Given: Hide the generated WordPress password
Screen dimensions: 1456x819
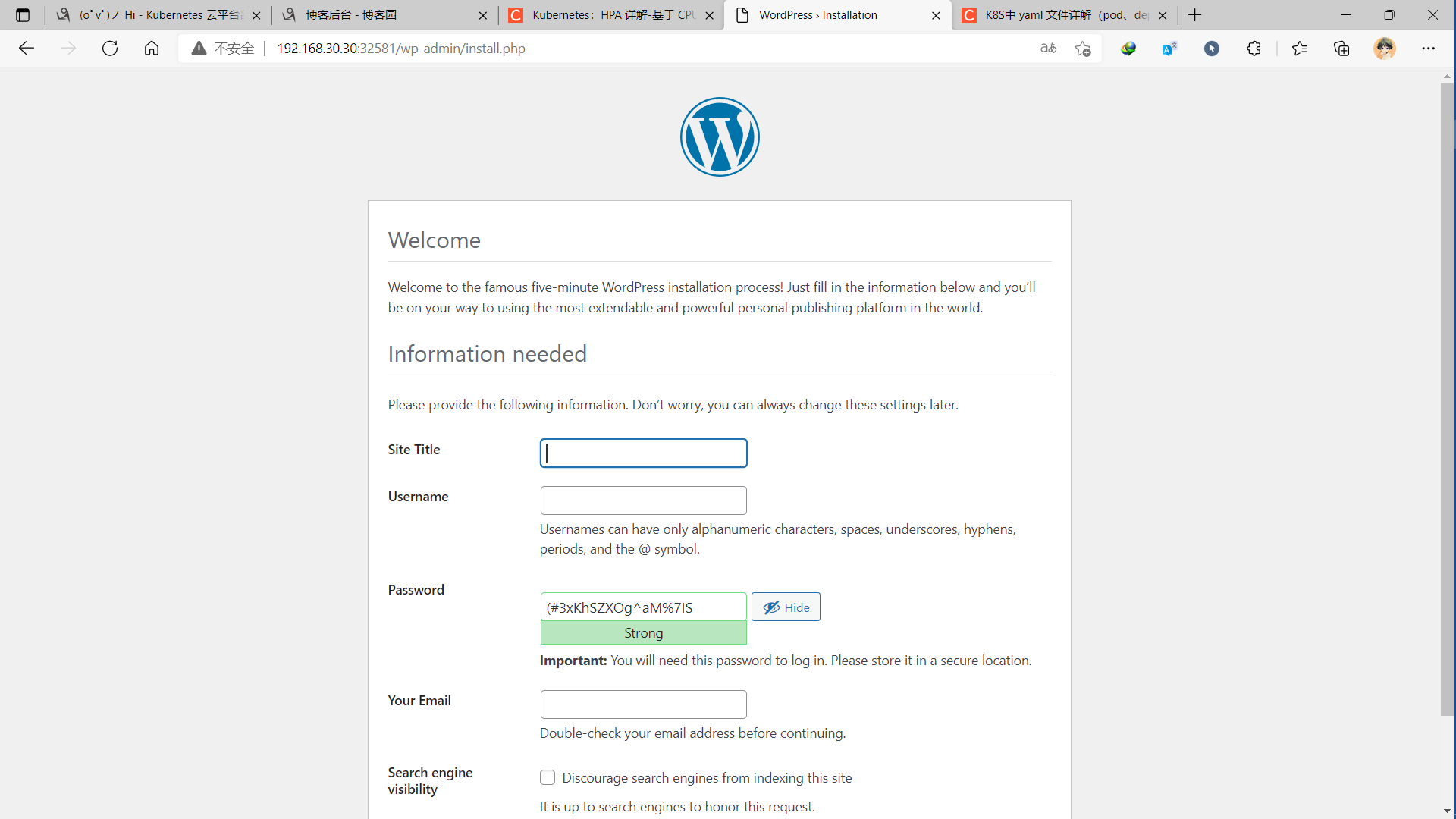Looking at the screenshot, I should 786,607.
